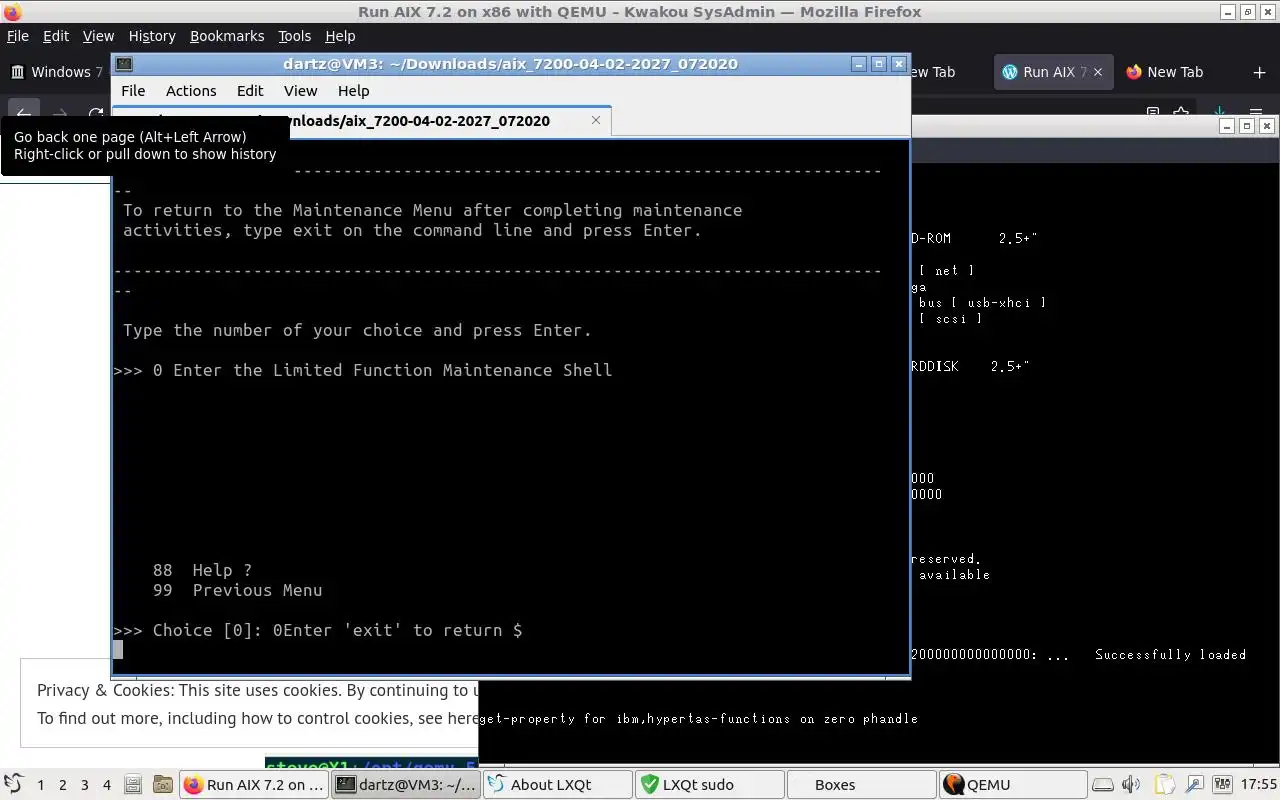Screen dimensions: 1280x800
Task: Activate the Firefox 'Run AIX 7.2 on' taskbar button
Action: (x=254, y=785)
